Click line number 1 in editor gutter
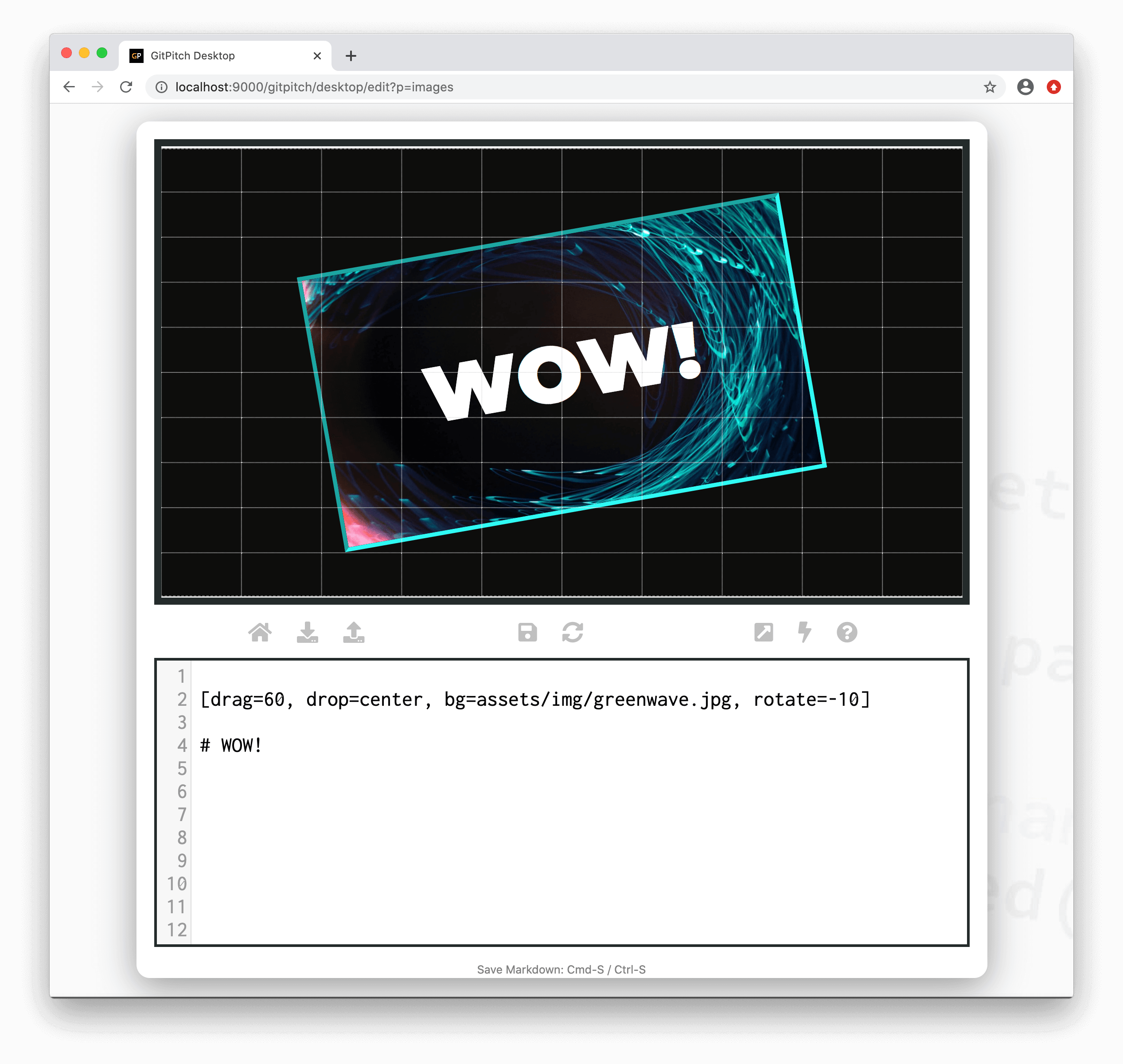The height and width of the screenshot is (1064, 1123). click(181, 676)
